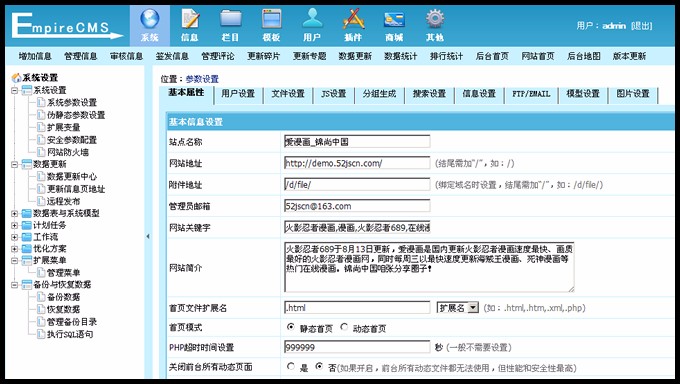
Task: Click the 站点名称 input field
Action: pyautogui.click(x=357, y=141)
